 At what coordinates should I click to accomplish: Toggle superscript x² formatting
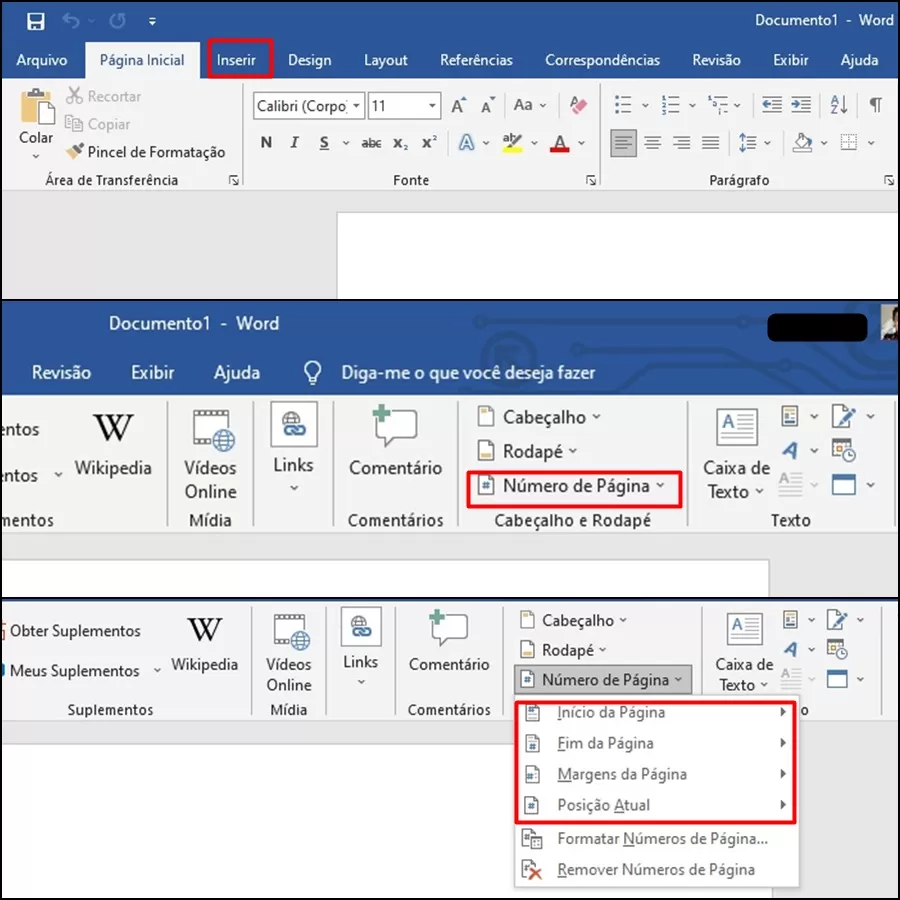(x=429, y=142)
